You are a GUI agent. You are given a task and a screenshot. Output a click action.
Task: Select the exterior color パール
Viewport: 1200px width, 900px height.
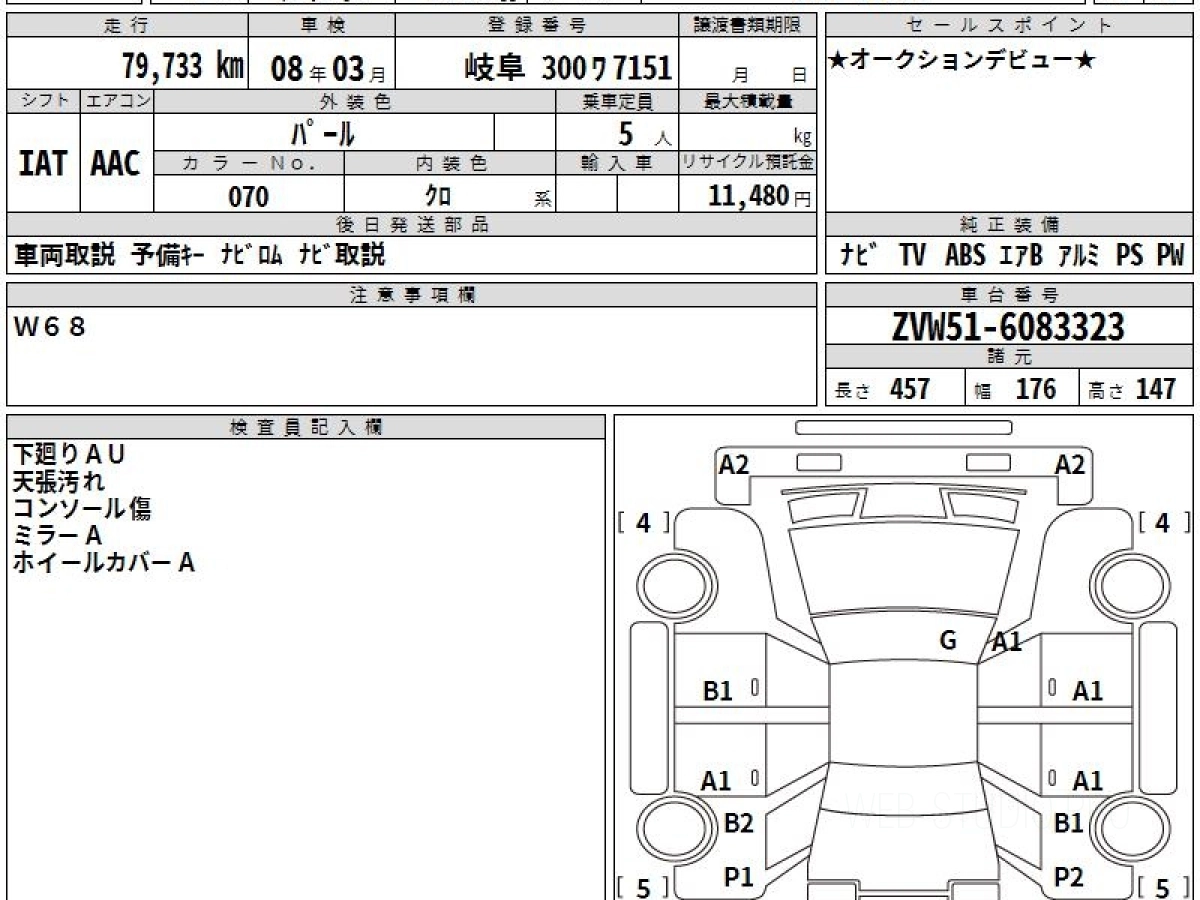tap(323, 132)
